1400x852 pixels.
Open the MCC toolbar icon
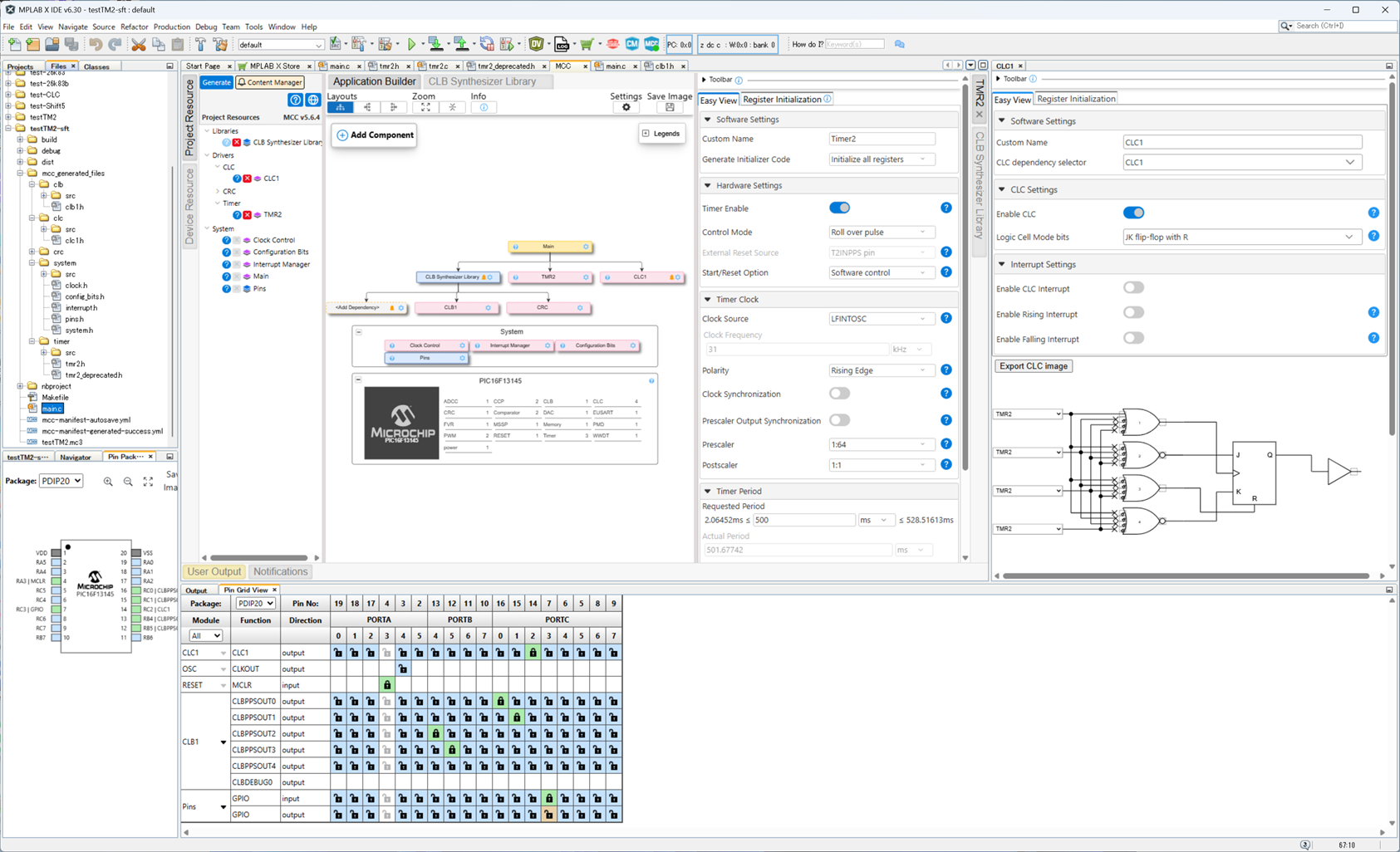pyautogui.click(x=651, y=44)
